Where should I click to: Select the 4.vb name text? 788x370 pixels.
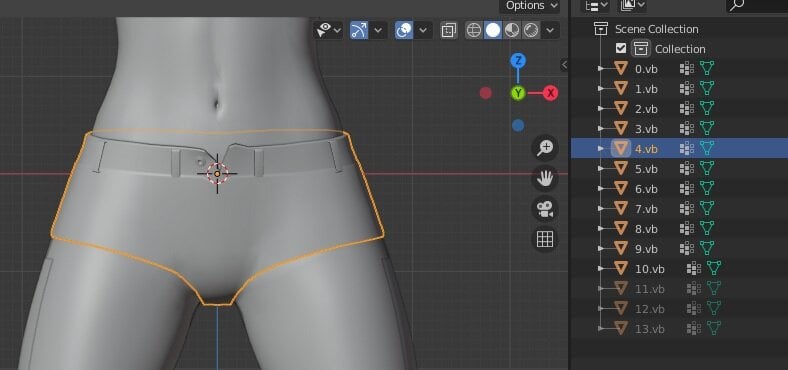coord(646,149)
